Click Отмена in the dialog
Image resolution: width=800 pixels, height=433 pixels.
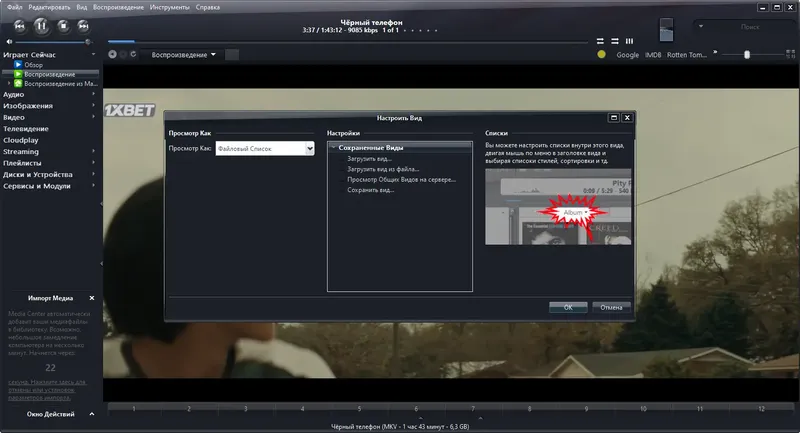[x=611, y=308]
